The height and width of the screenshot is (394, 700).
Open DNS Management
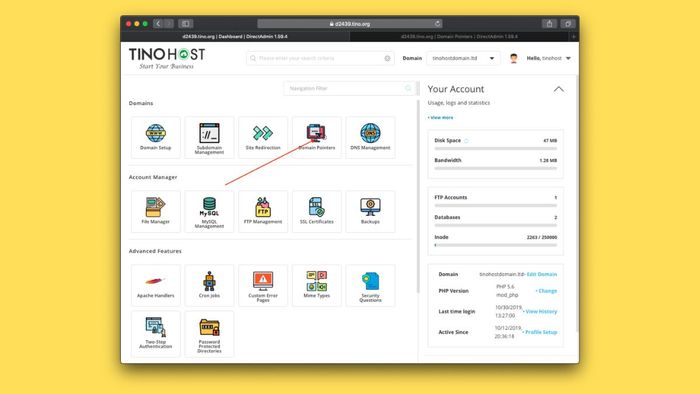point(370,137)
